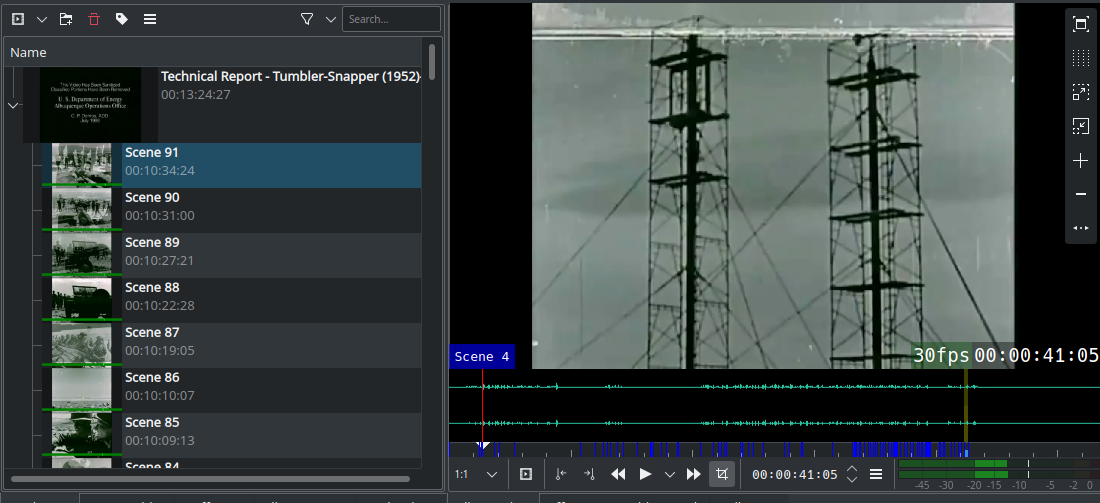Open the tags panel icon
Viewport: 1100px width, 503px height.
click(122, 19)
